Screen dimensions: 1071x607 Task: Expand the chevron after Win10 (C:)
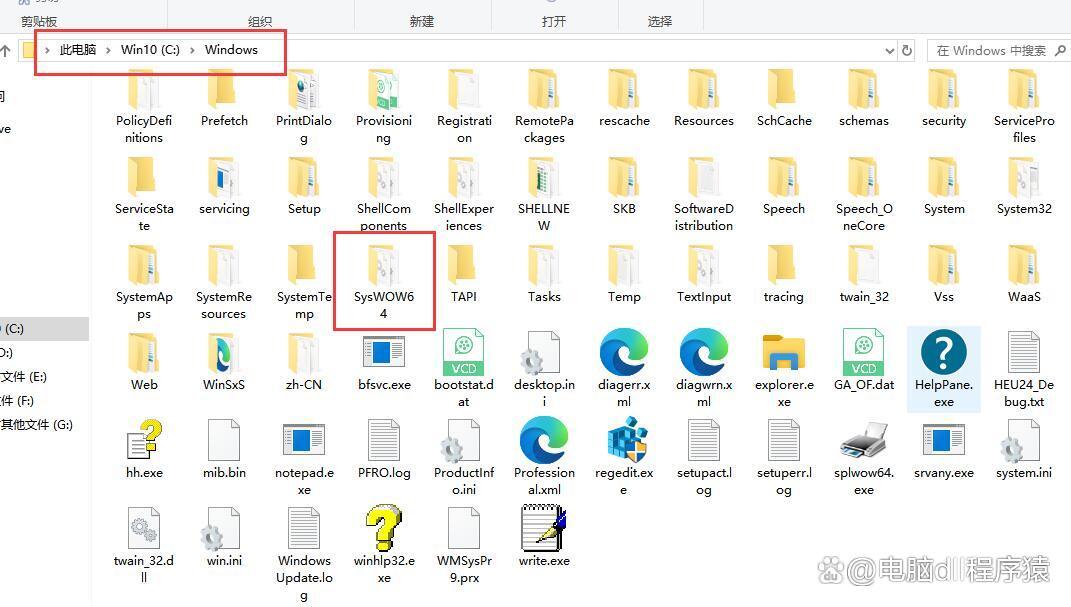192,50
